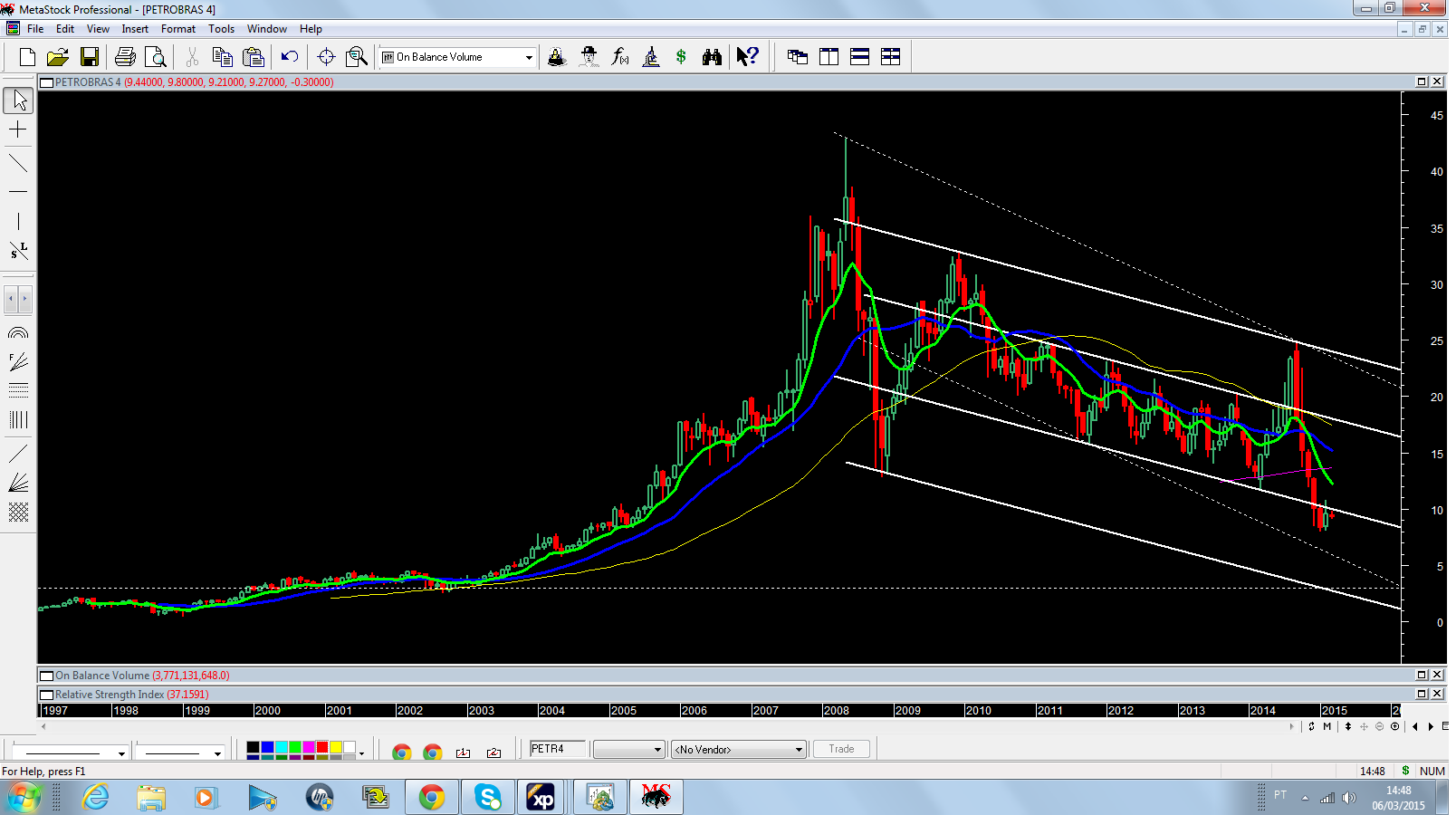Viewport: 1456px width, 815px height.
Task: Open a file using the folder icon
Action: click(x=58, y=57)
